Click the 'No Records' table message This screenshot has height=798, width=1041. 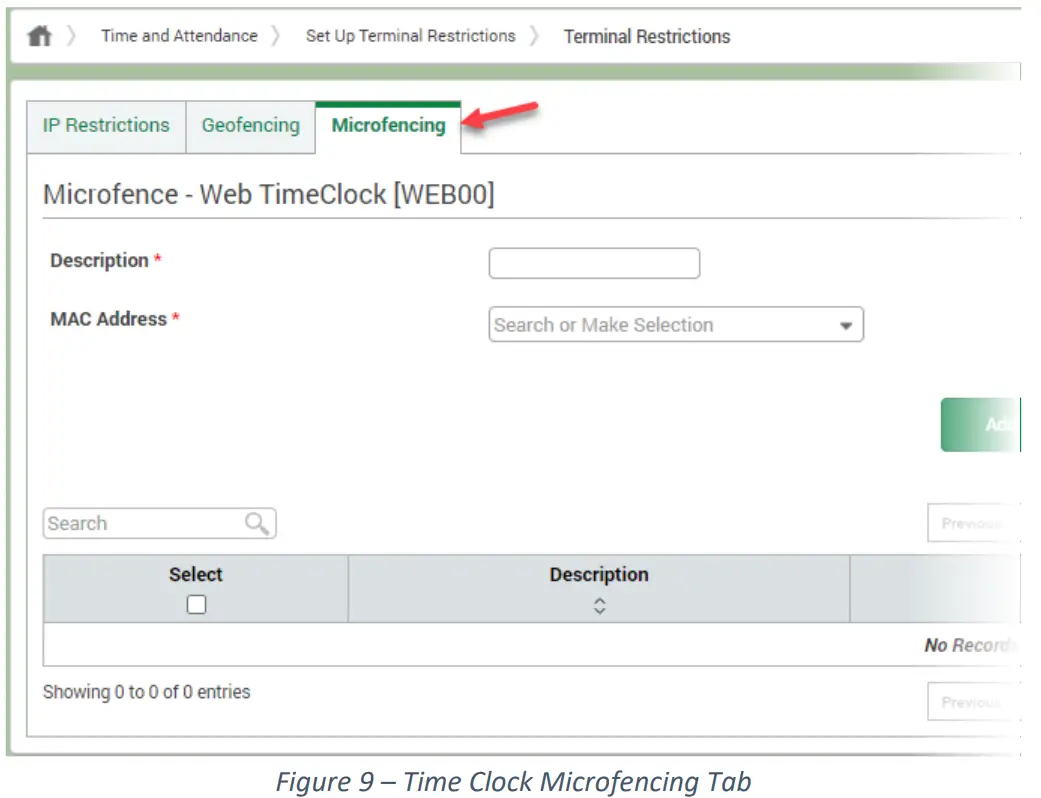[x=969, y=645]
